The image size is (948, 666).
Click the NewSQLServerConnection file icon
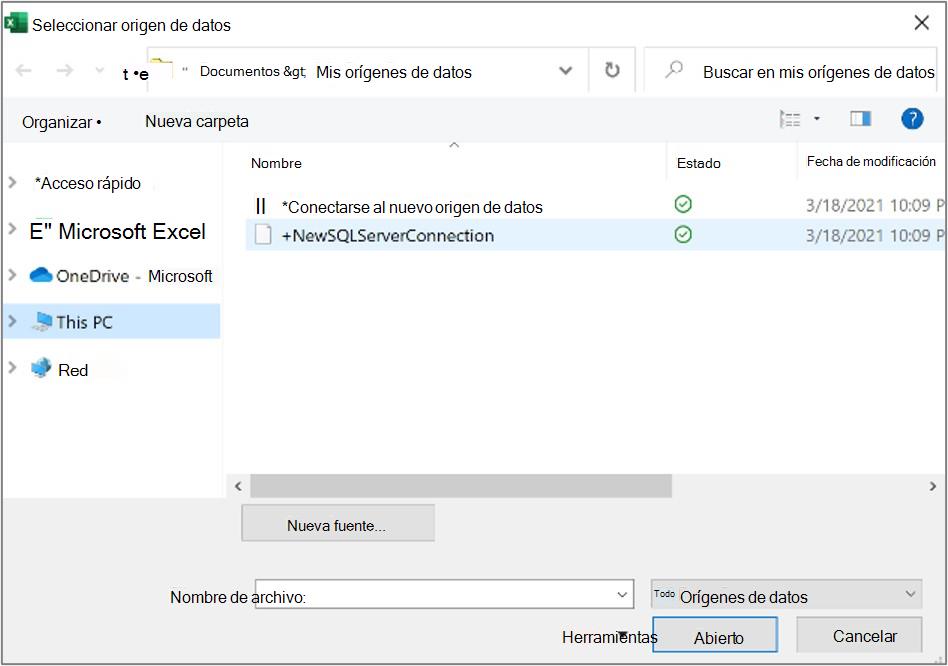[262, 234]
